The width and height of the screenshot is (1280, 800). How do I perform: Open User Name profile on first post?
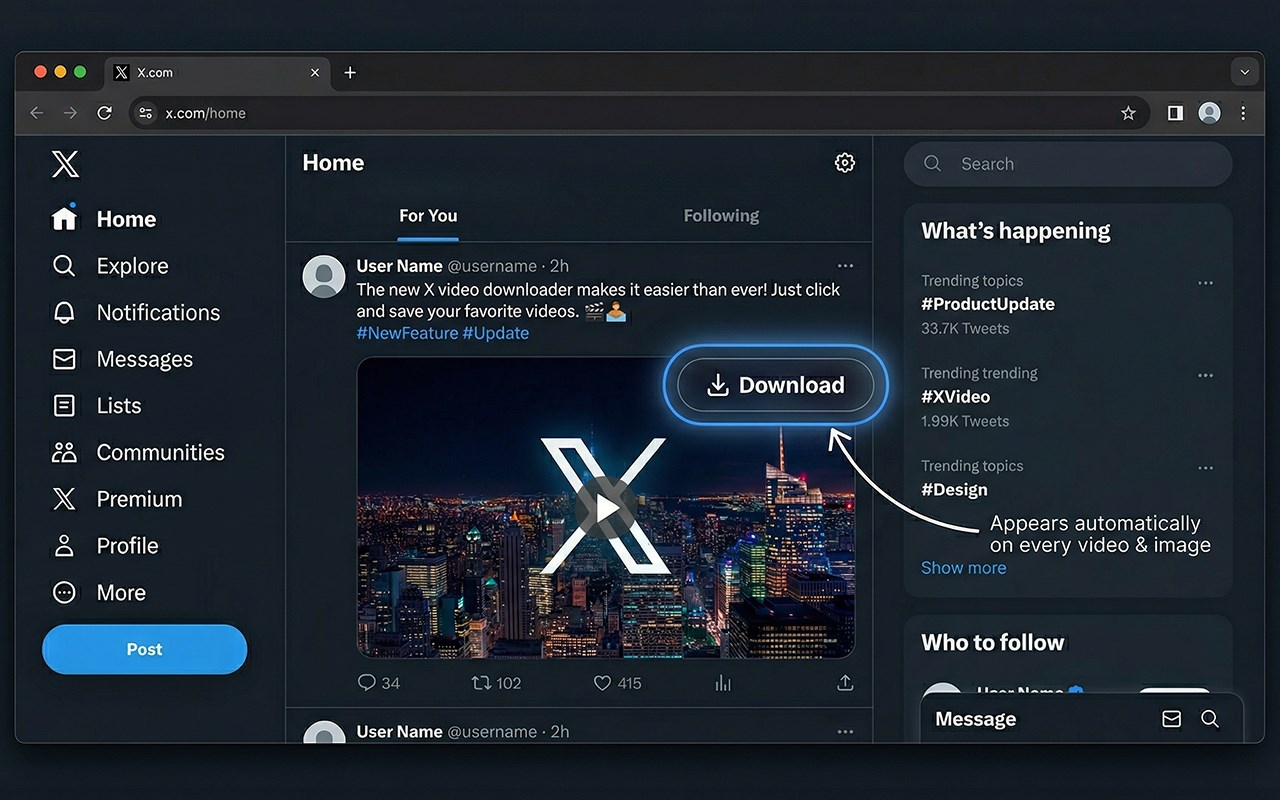point(400,266)
